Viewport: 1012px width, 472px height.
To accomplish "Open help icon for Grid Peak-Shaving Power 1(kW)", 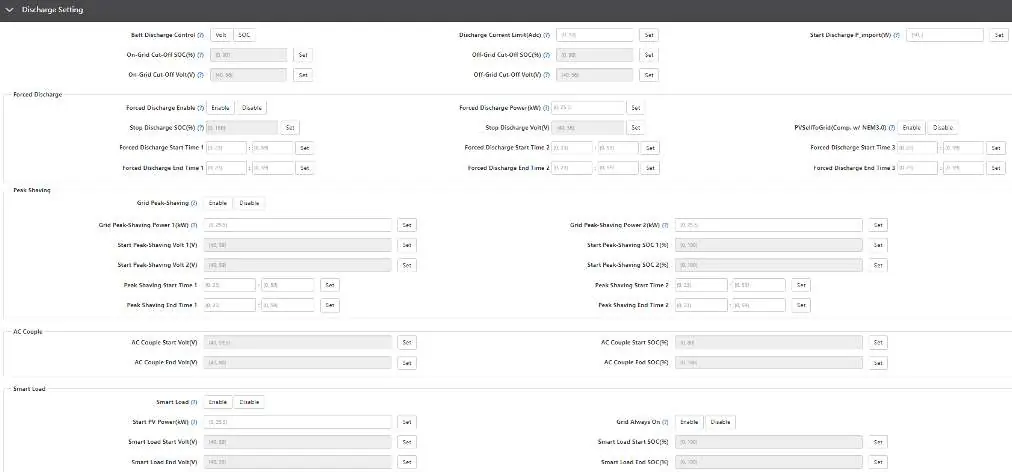I will pos(194,225).
